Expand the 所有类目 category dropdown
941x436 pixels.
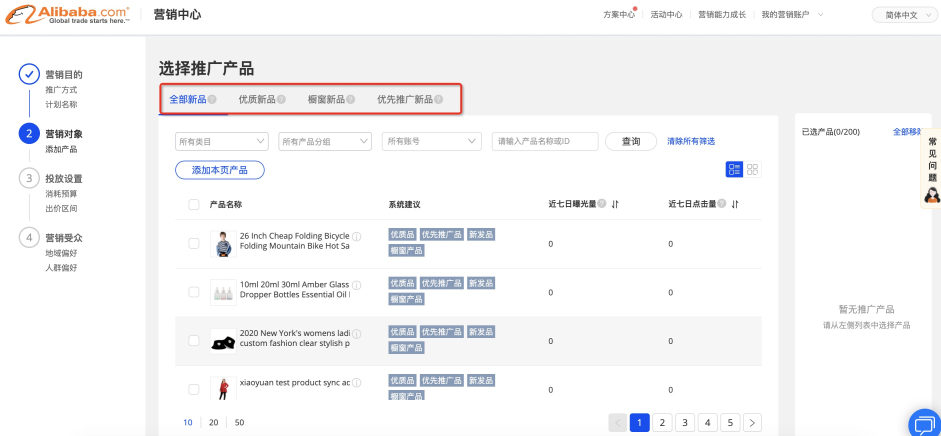pyautogui.click(x=222, y=142)
